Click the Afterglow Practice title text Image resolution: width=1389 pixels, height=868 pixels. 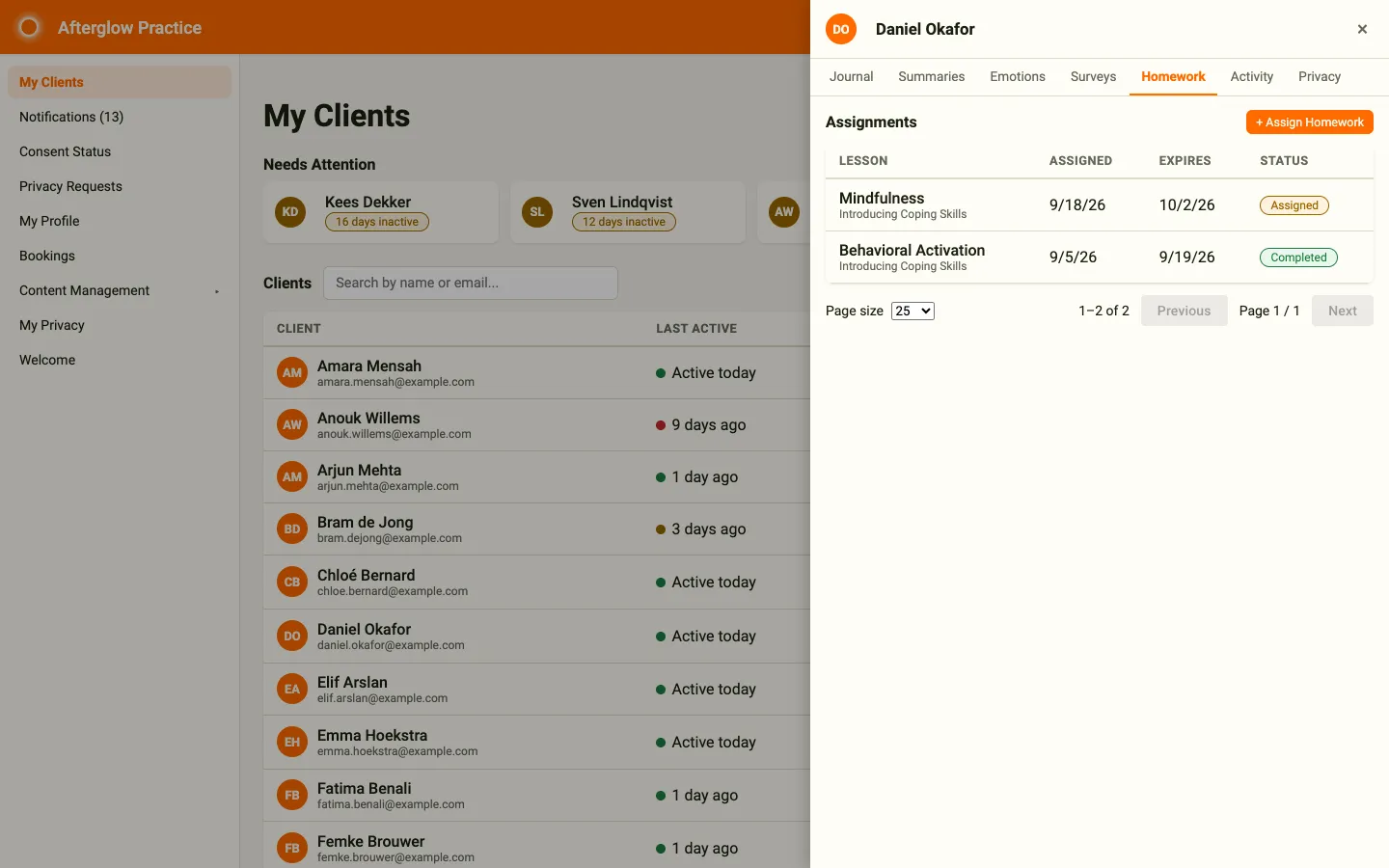point(129,28)
